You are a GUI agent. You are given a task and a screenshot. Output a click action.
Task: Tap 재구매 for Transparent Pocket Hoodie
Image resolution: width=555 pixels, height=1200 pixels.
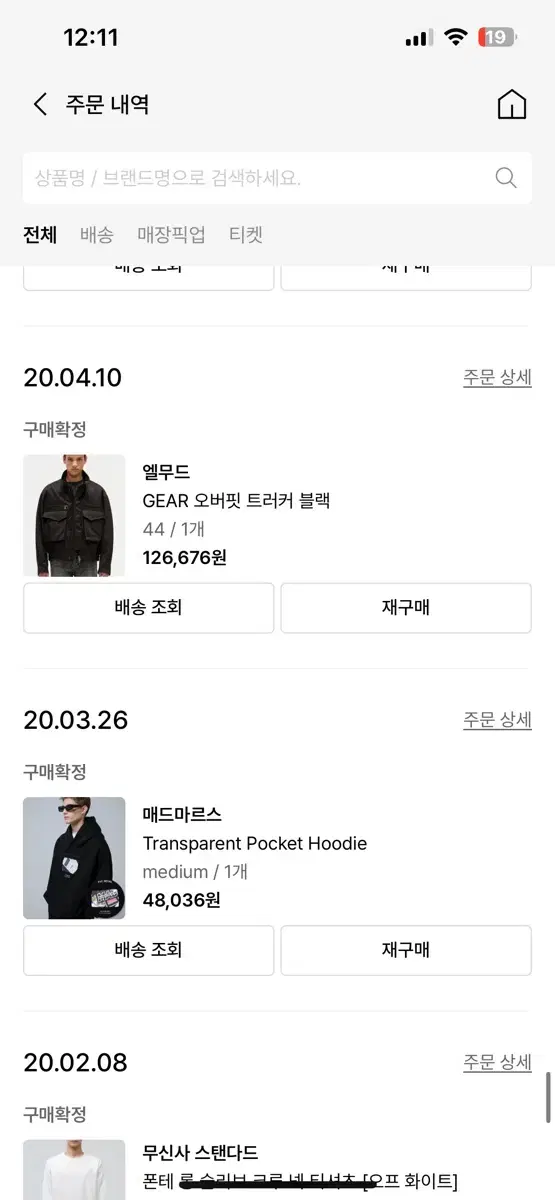(406, 950)
